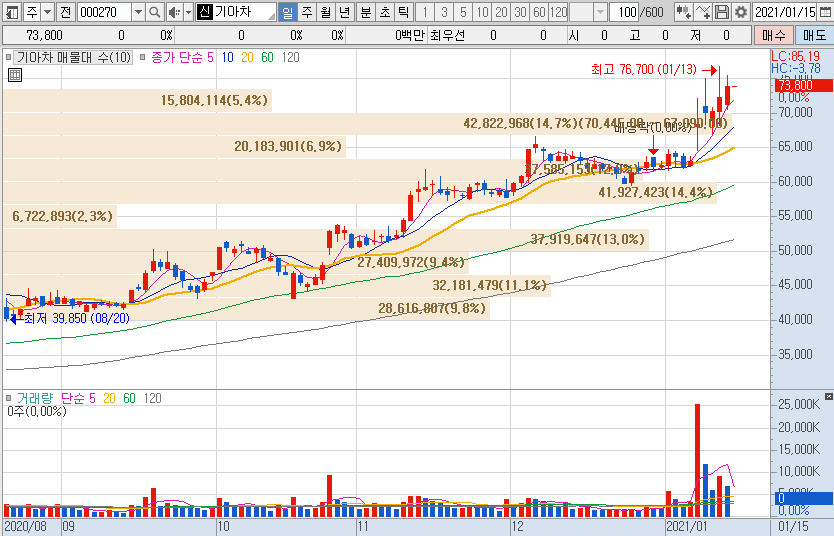Click the 기아차 매물대 수(10) indicator label
834x536 pixels.
click(x=73, y=57)
